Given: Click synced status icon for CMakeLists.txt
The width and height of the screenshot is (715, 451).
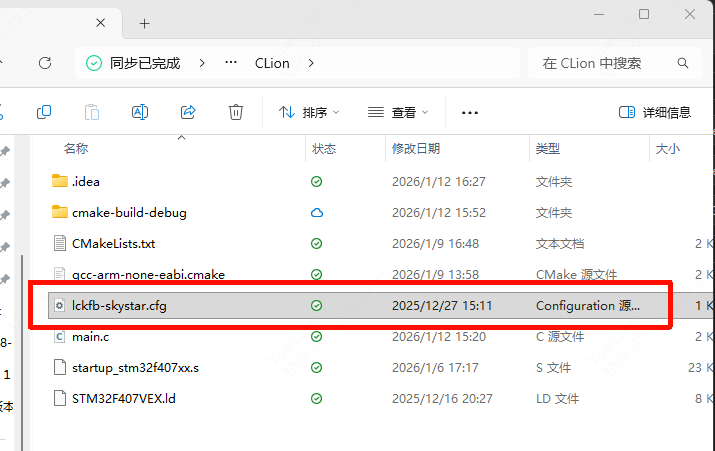Looking at the screenshot, I should click(316, 244).
